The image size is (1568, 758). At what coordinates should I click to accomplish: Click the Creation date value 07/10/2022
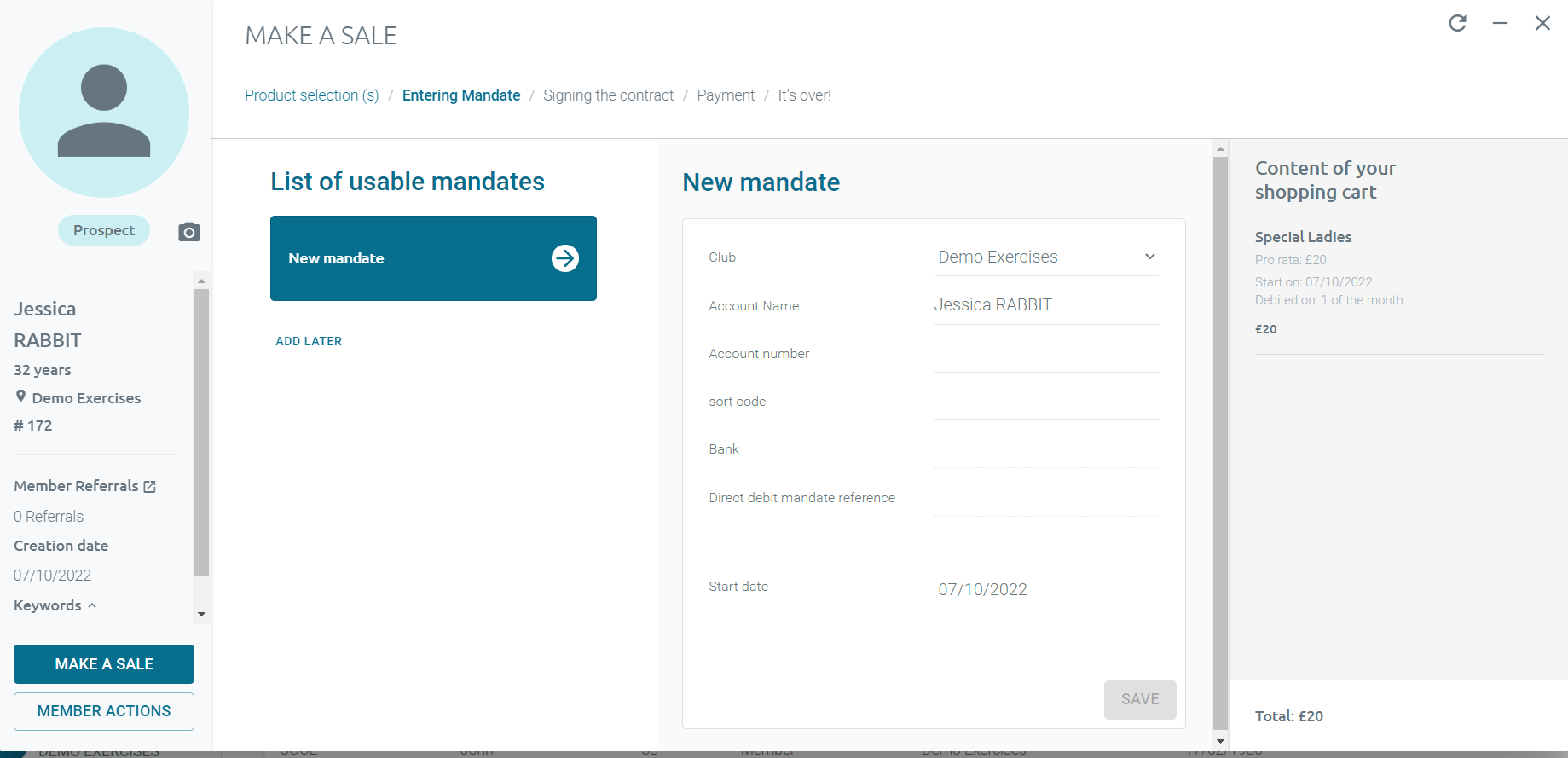coord(52,576)
